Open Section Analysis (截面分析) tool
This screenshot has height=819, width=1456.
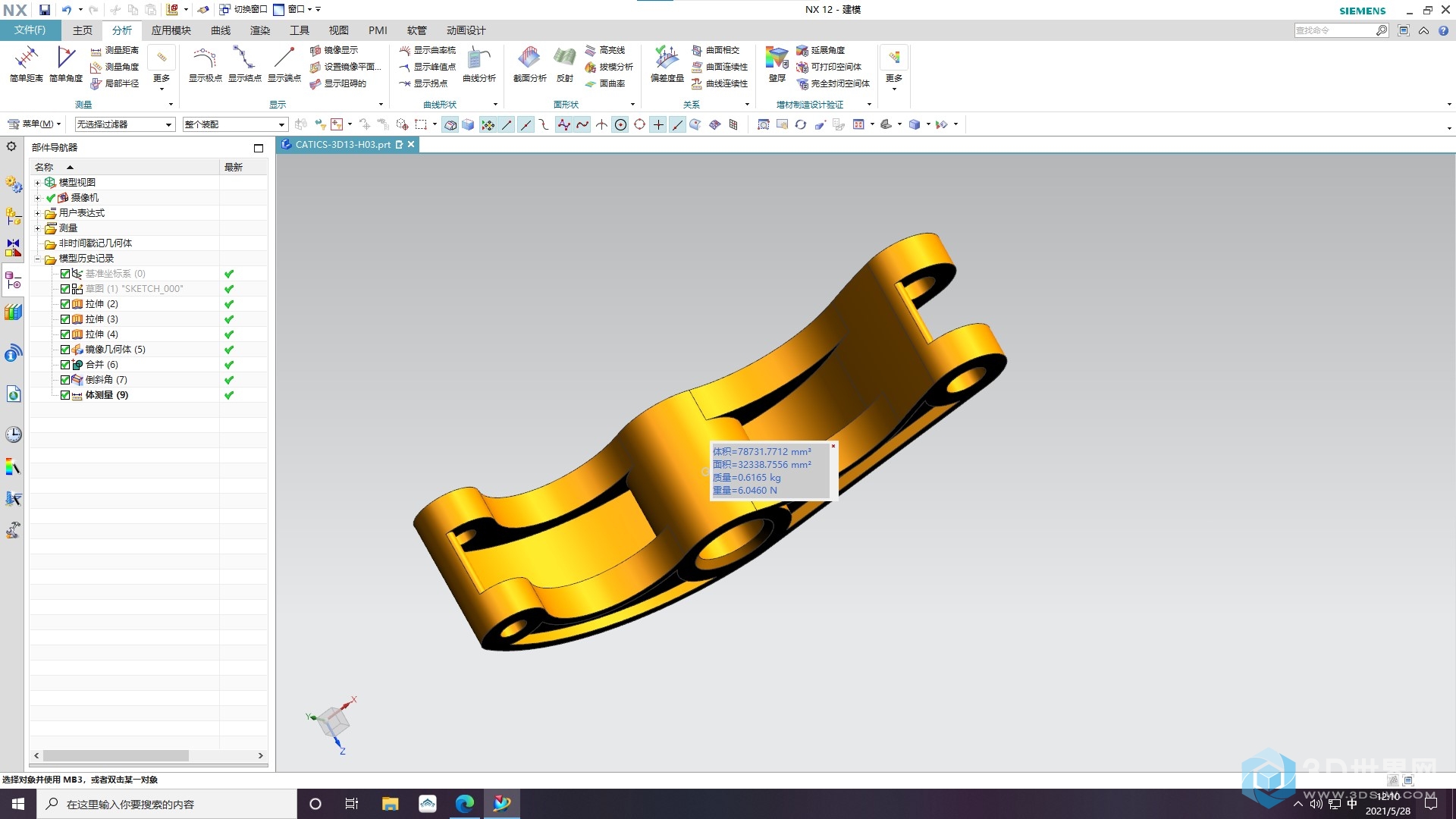click(529, 64)
